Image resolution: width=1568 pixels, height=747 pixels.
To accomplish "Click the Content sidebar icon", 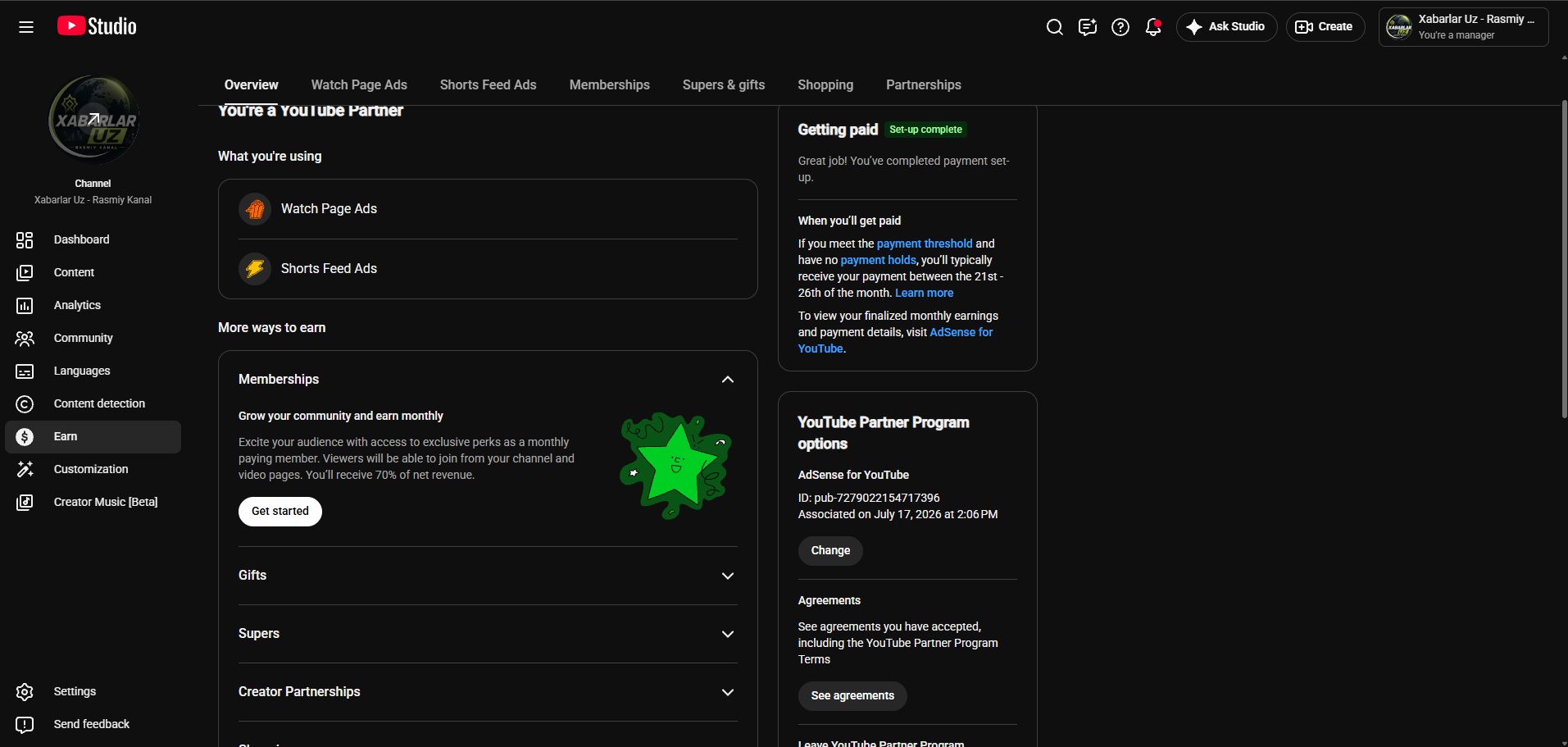I will pyautogui.click(x=25, y=272).
